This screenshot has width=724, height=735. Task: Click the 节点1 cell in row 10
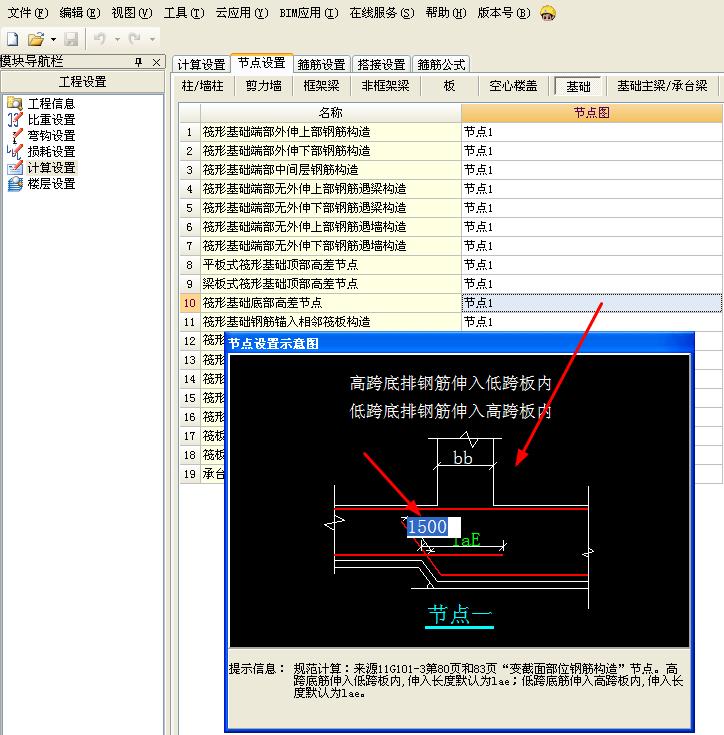pos(592,303)
